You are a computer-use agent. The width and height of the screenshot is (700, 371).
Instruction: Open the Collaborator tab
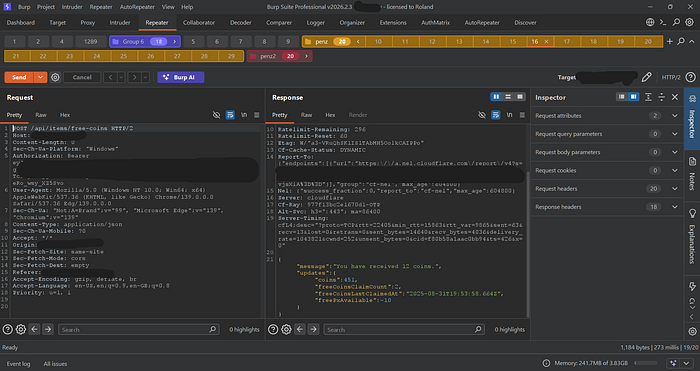[x=199, y=22]
